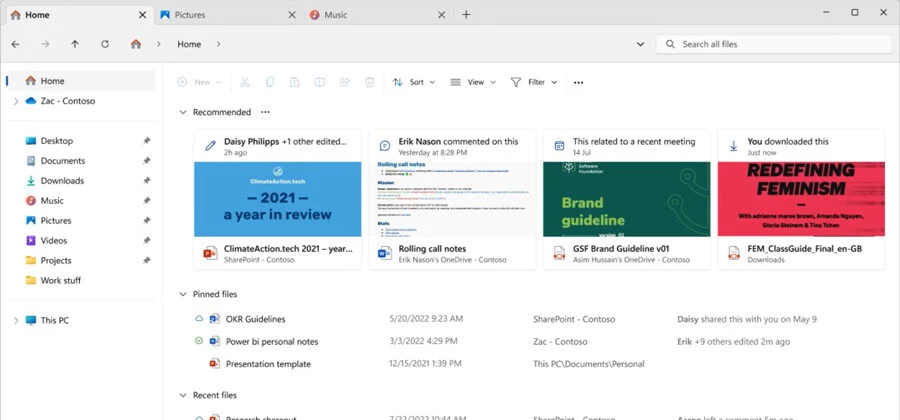The image size is (900, 420).
Task: Toggle pin next to Music folder
Action: click(147, 201)
